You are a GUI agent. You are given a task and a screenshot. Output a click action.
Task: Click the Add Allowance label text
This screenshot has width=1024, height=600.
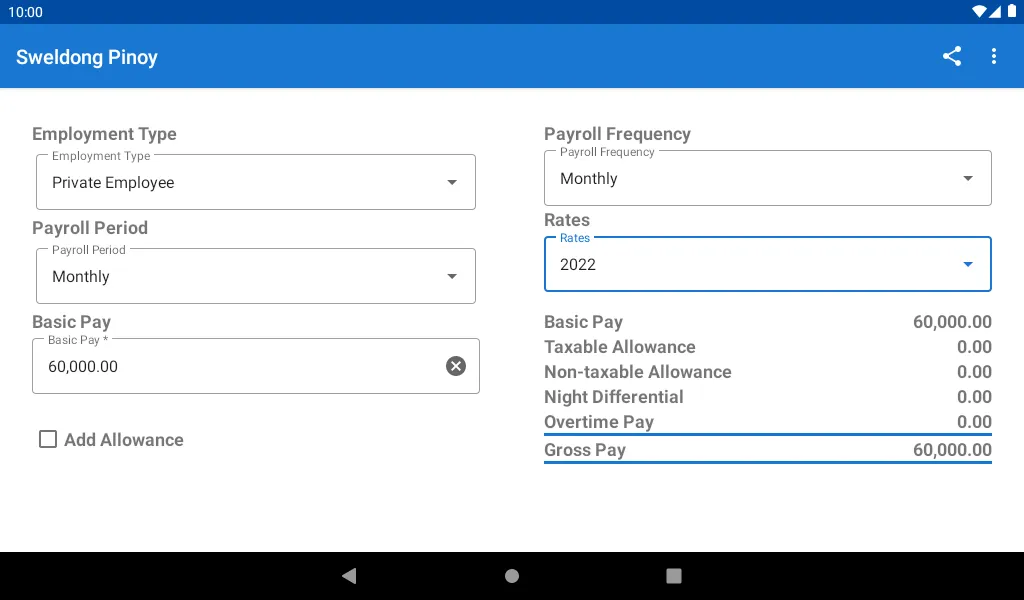(x=123, y=439)
